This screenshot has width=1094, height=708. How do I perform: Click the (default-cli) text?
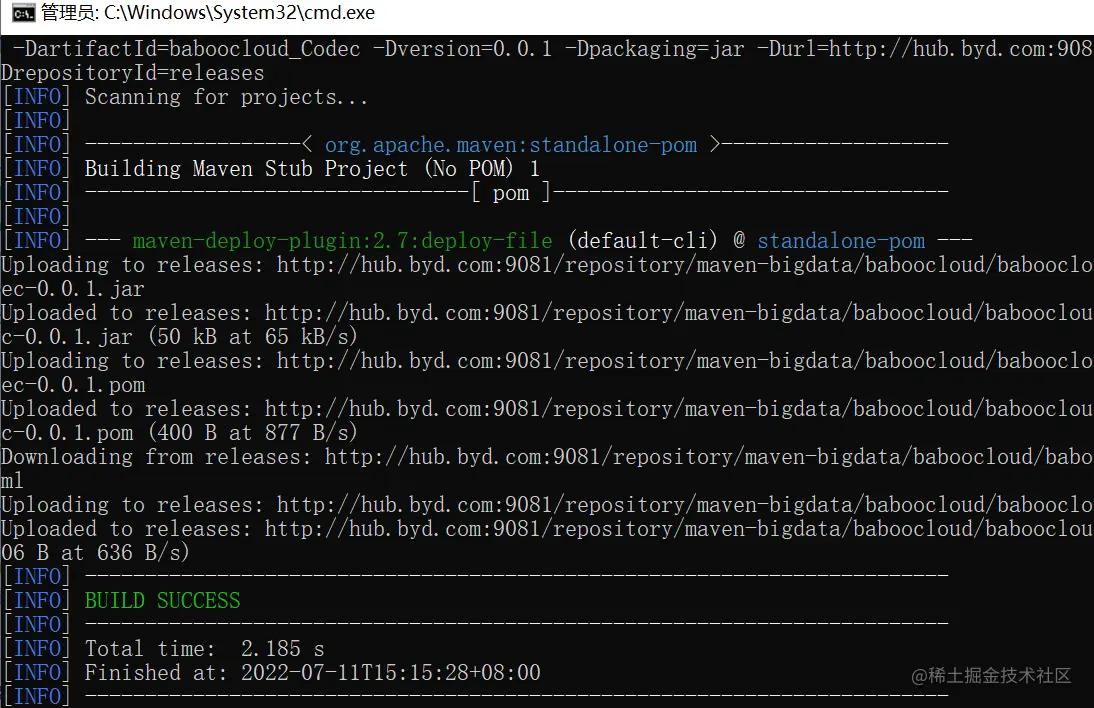click(643, 241)
